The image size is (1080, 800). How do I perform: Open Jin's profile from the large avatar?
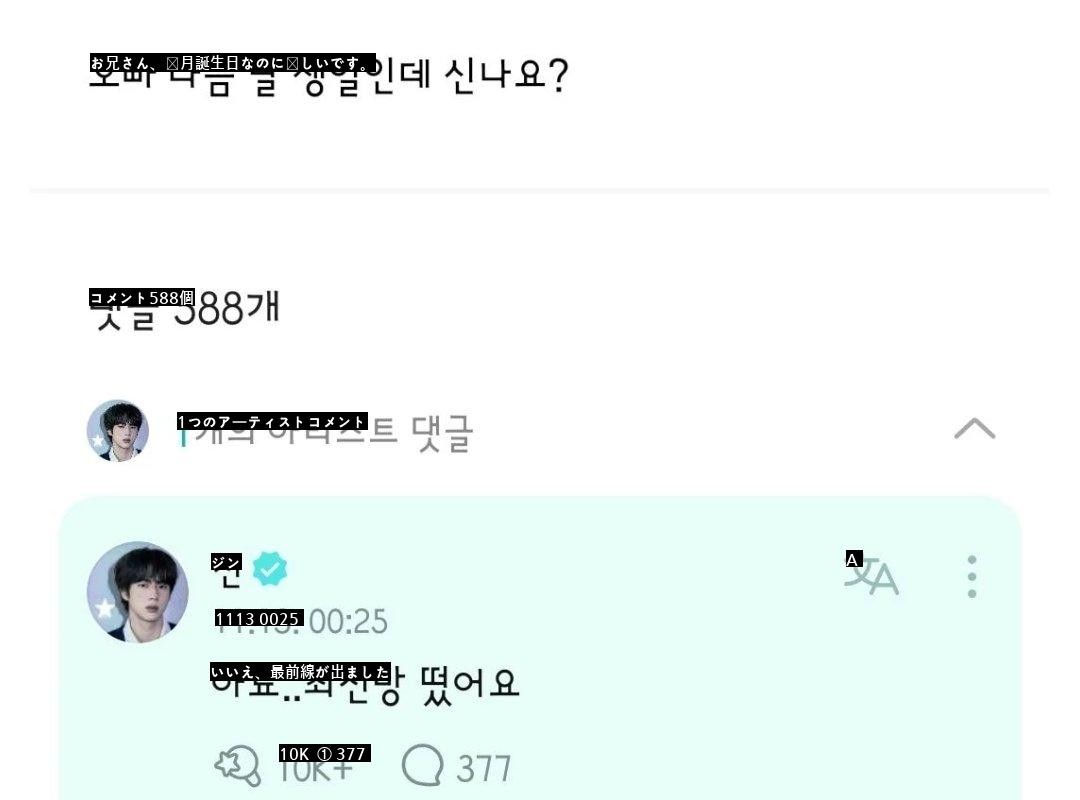[138, 592]
